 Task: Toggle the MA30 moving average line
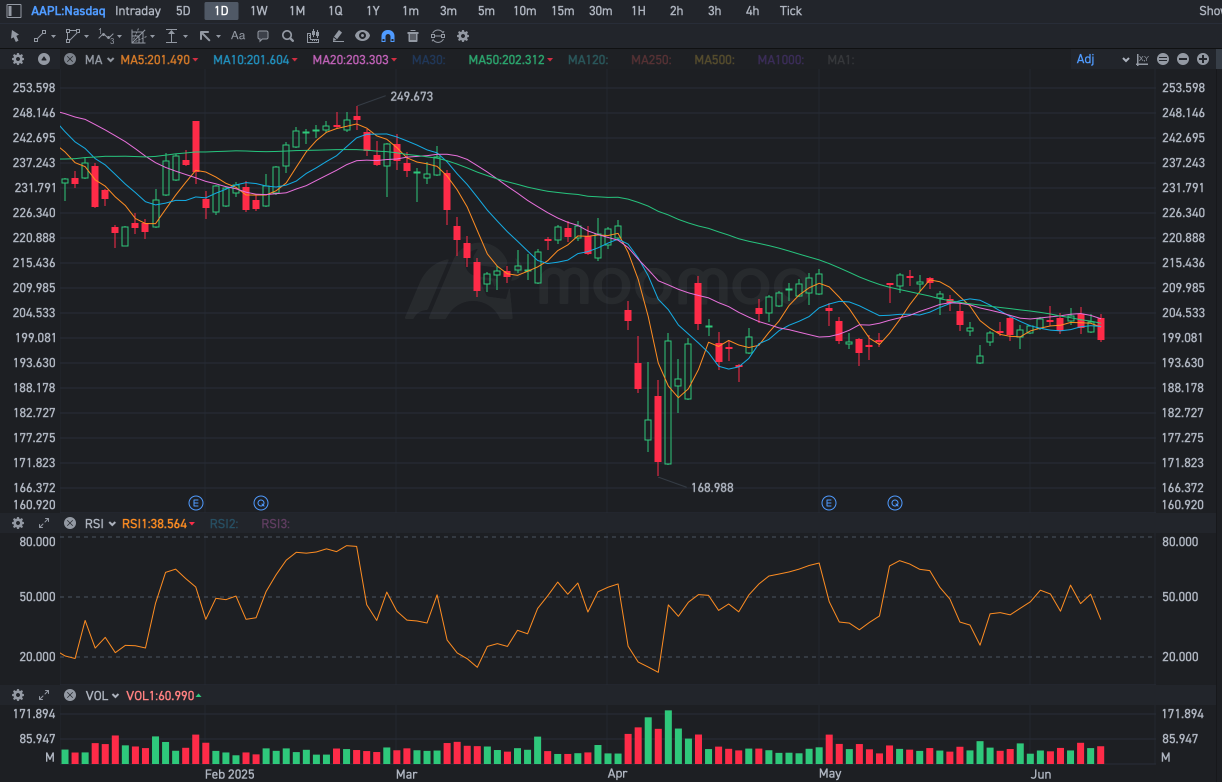pyautogui.click(x=428, y=60)
